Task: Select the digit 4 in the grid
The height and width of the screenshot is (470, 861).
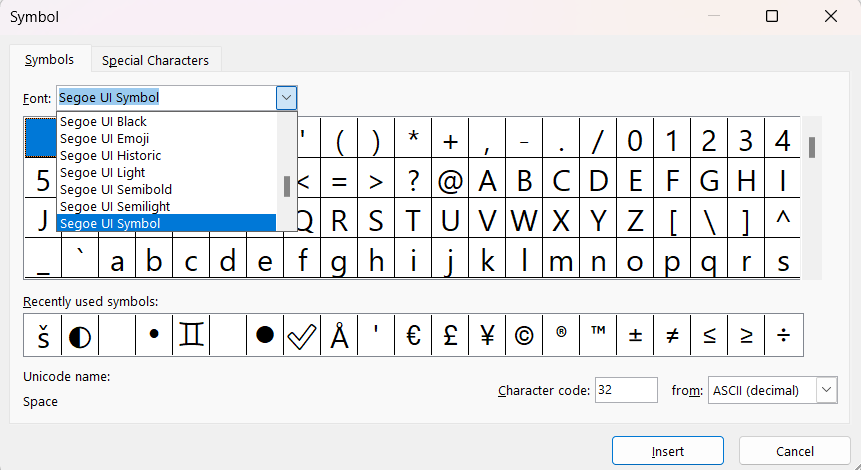Action: (784, 138)
